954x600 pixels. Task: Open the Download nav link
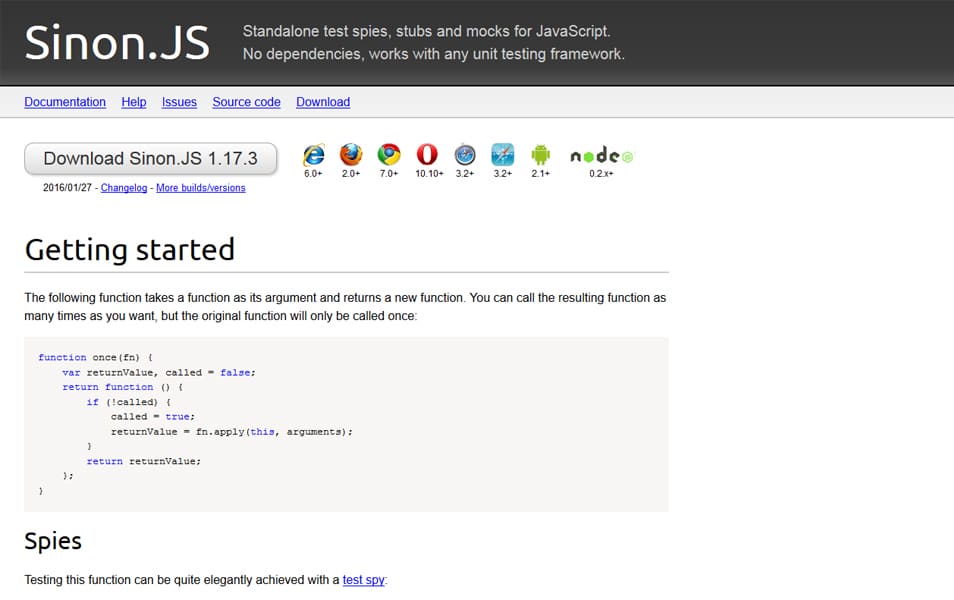pos(323,102)
